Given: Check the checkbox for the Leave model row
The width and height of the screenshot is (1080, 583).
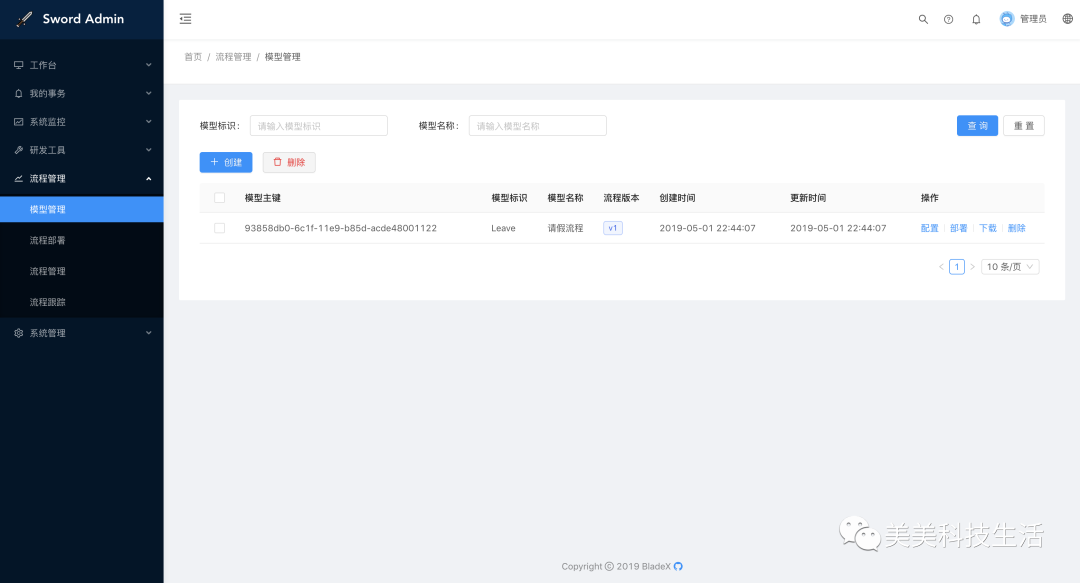Looking at the screenshot, I should tap(221, 228).
